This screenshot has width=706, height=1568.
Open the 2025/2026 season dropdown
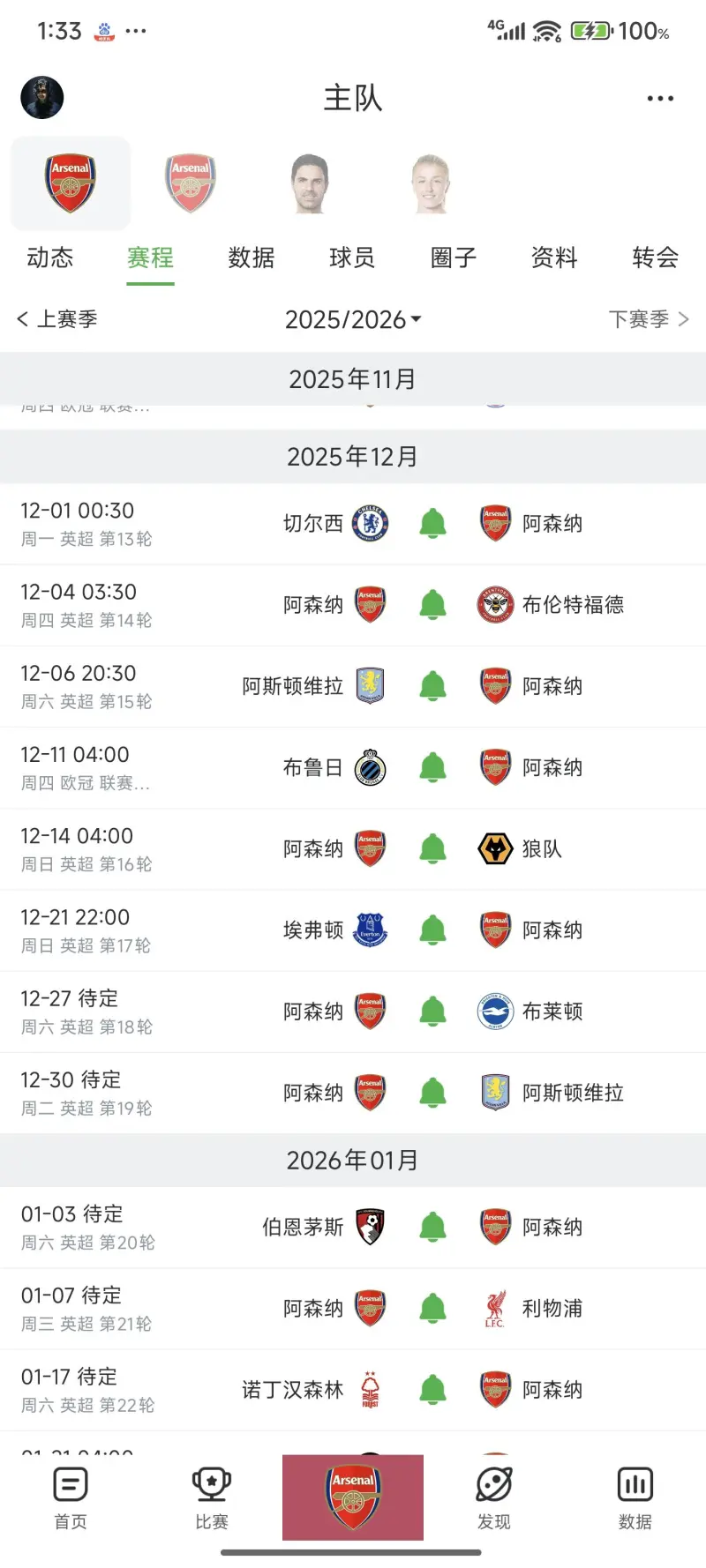coord(353,319)
